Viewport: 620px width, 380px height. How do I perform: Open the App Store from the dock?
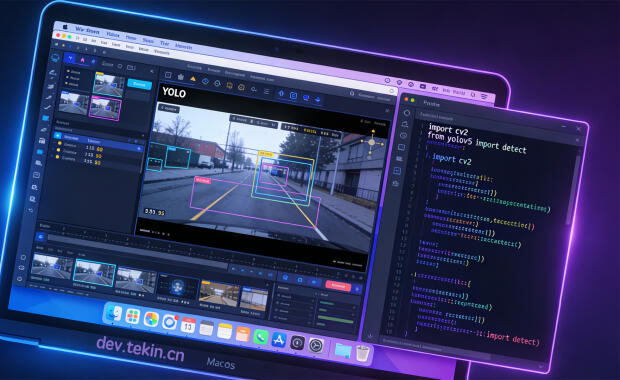pos(279,340)
